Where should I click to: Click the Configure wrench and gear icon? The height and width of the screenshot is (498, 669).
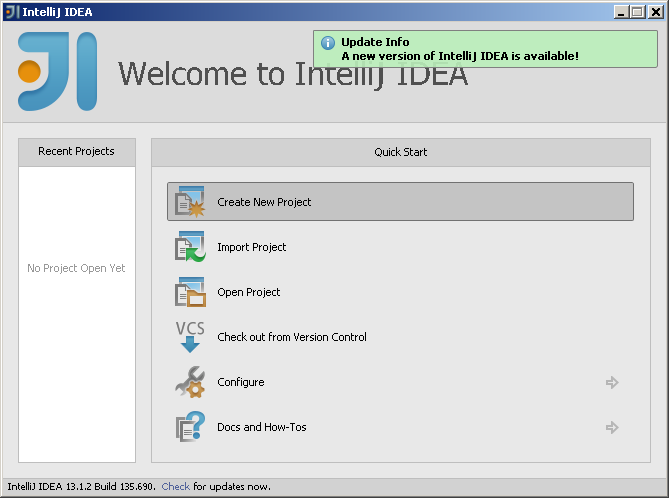190,382
